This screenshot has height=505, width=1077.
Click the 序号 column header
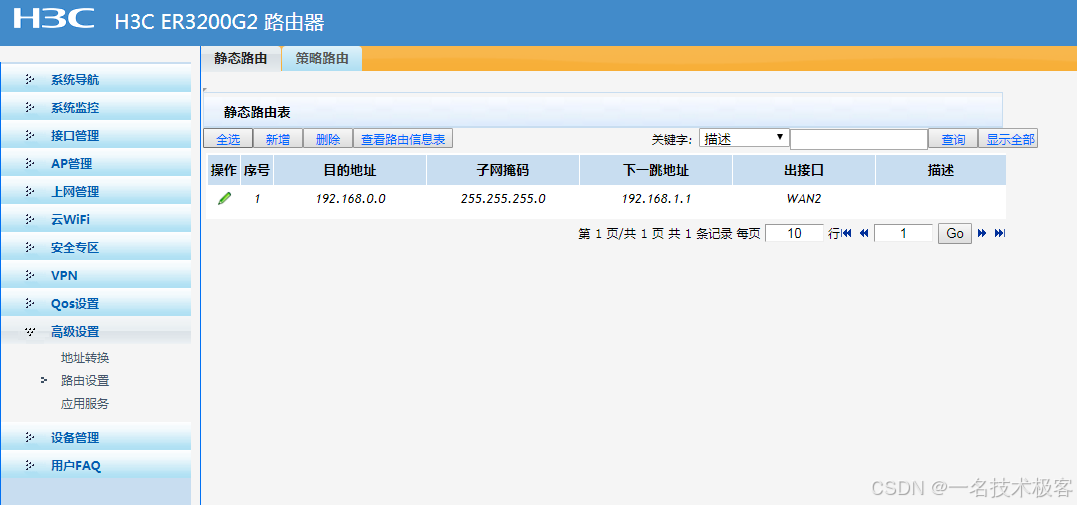tap(257, 170)
